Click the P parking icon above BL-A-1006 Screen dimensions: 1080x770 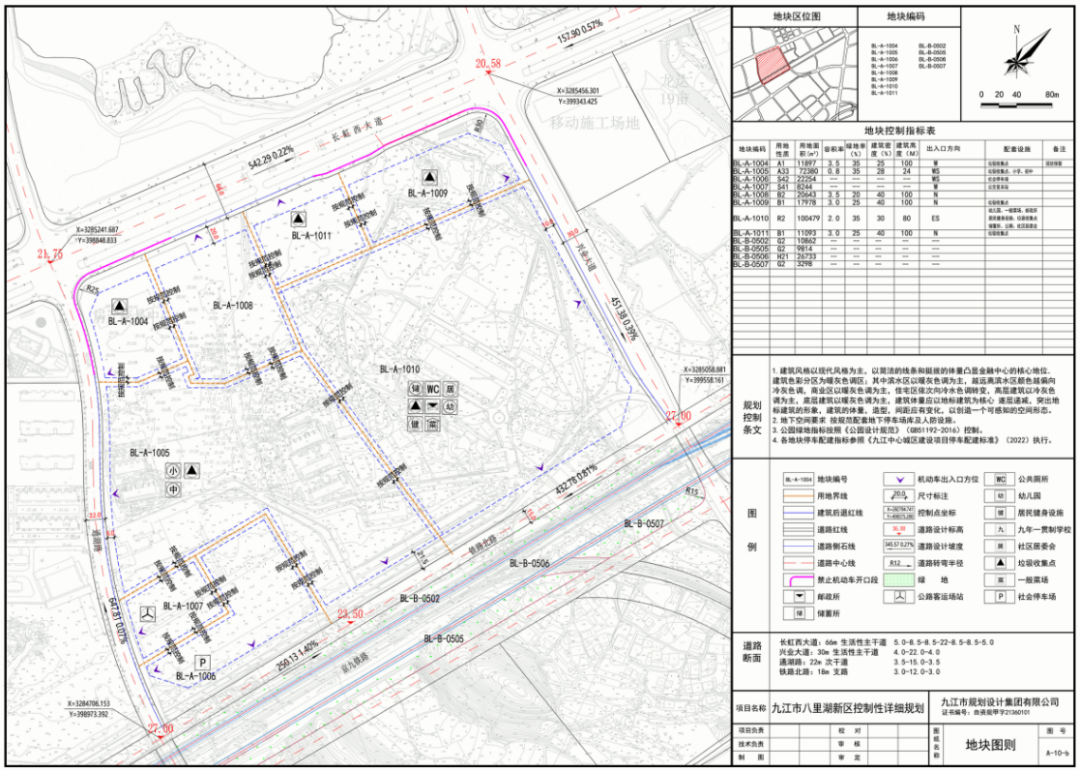coord(202,663)
